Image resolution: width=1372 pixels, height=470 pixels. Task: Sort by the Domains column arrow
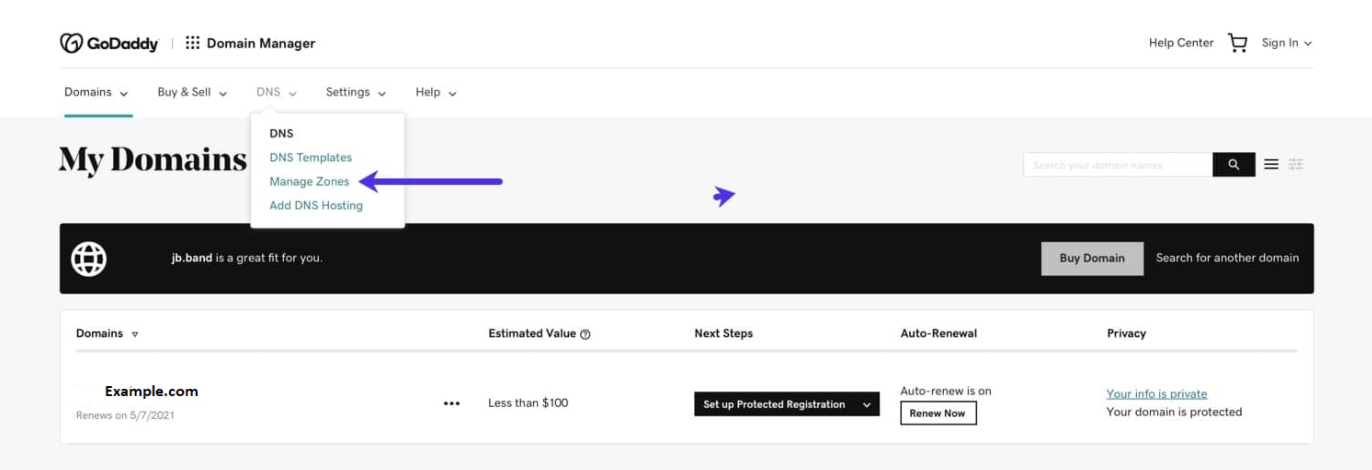(135, 335)
